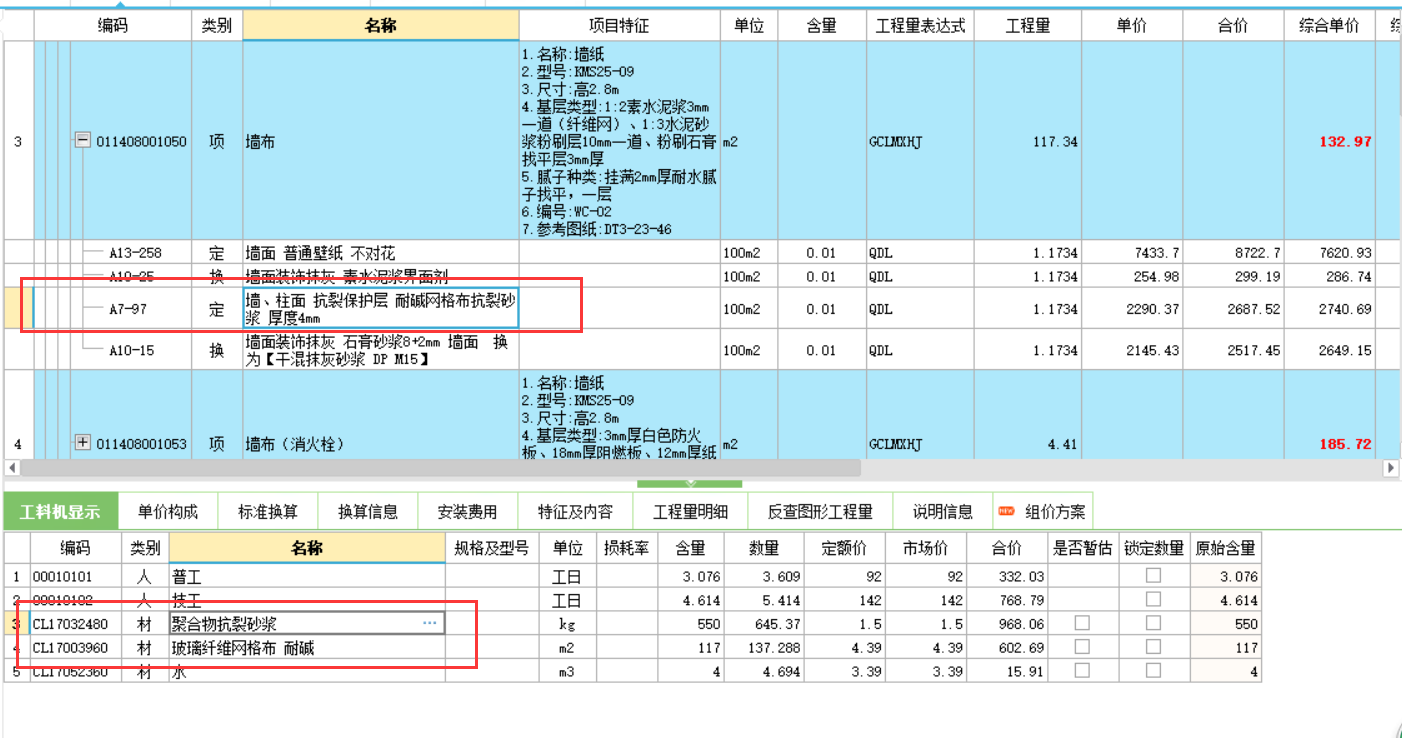This screenshot has height=738, width=1402.
Task: Expand item 011408001053 tree node
Action: (x=83, y=443)
